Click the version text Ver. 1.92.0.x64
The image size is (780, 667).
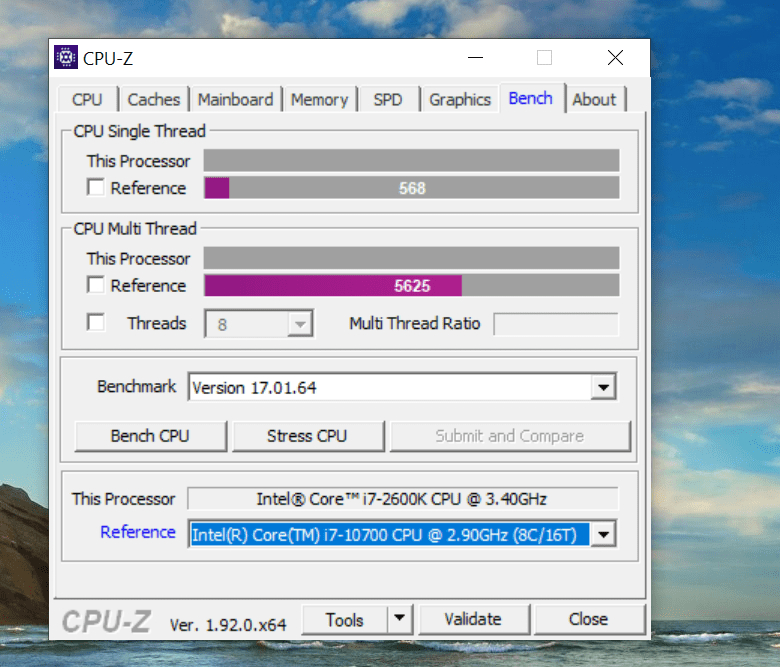click(x=228, y=625)
